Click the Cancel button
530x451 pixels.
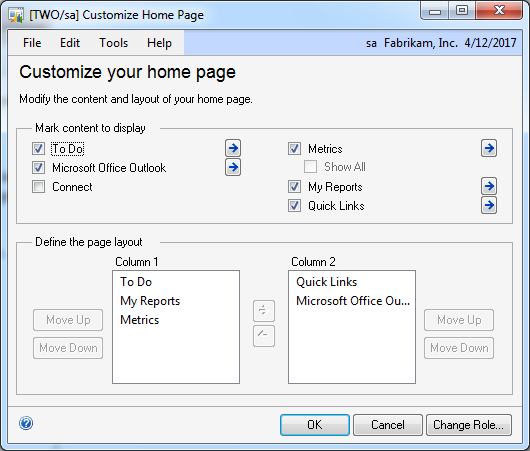point(388,425)
